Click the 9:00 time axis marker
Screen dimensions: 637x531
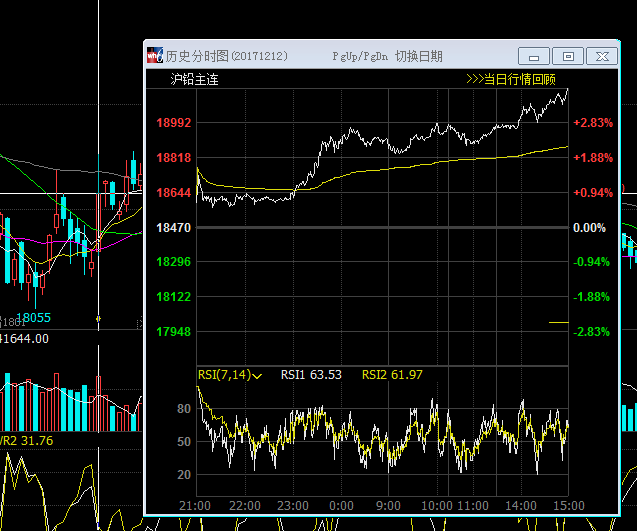(x=389, y=505)
